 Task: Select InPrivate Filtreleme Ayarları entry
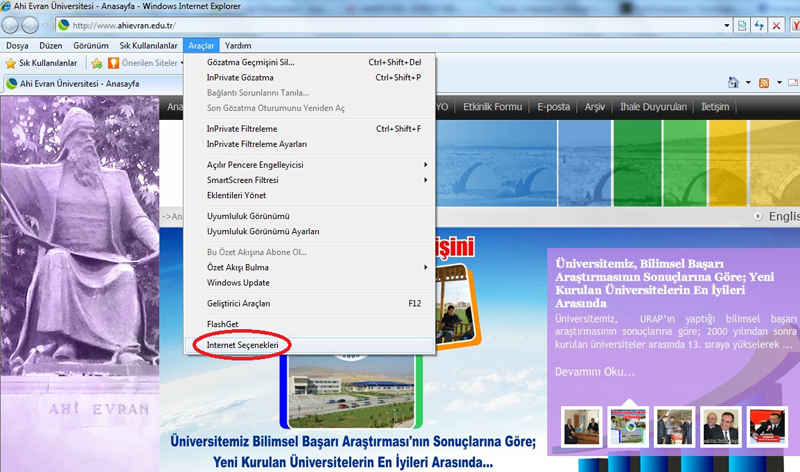(x=310, y=144)
